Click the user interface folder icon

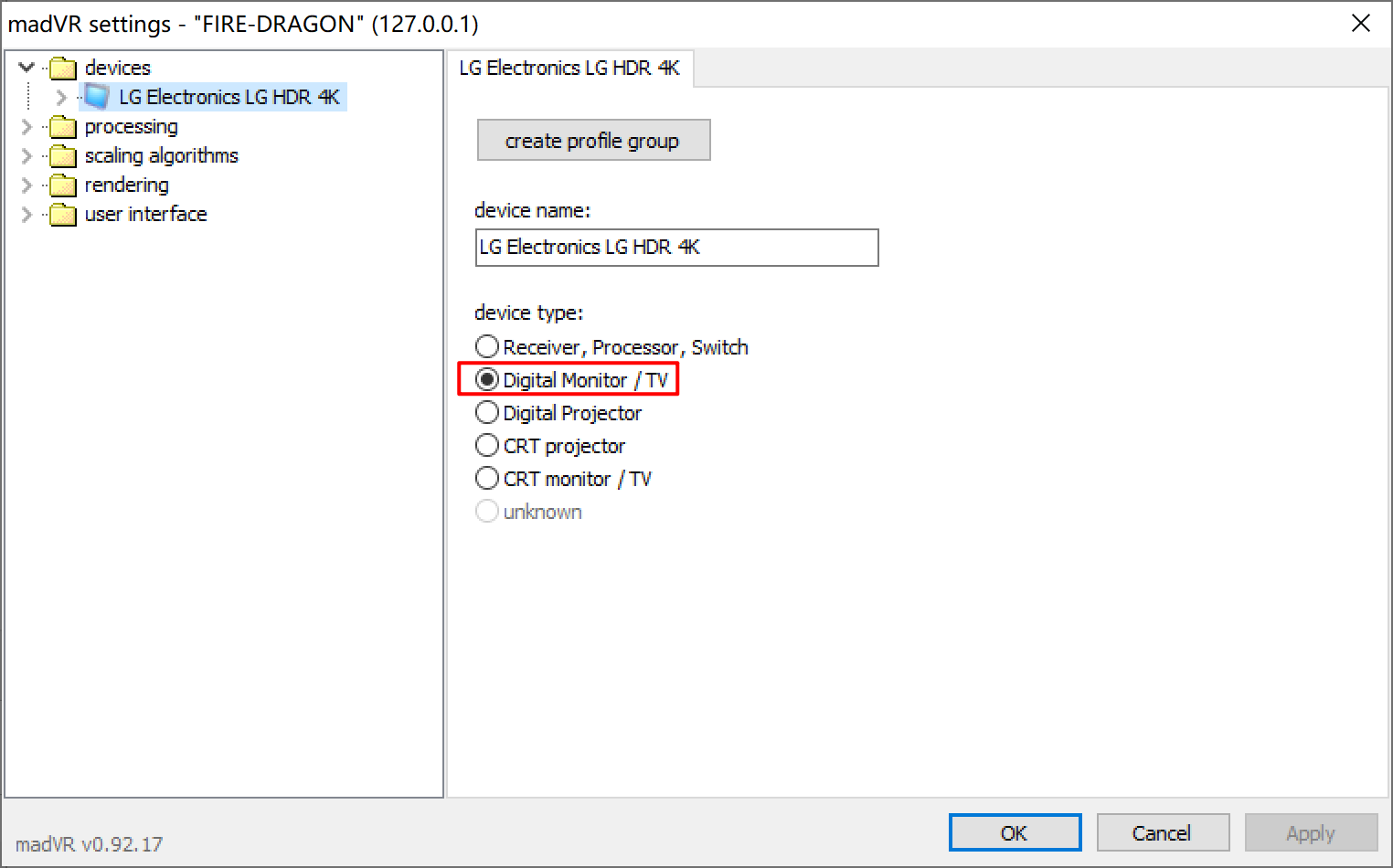63,214
